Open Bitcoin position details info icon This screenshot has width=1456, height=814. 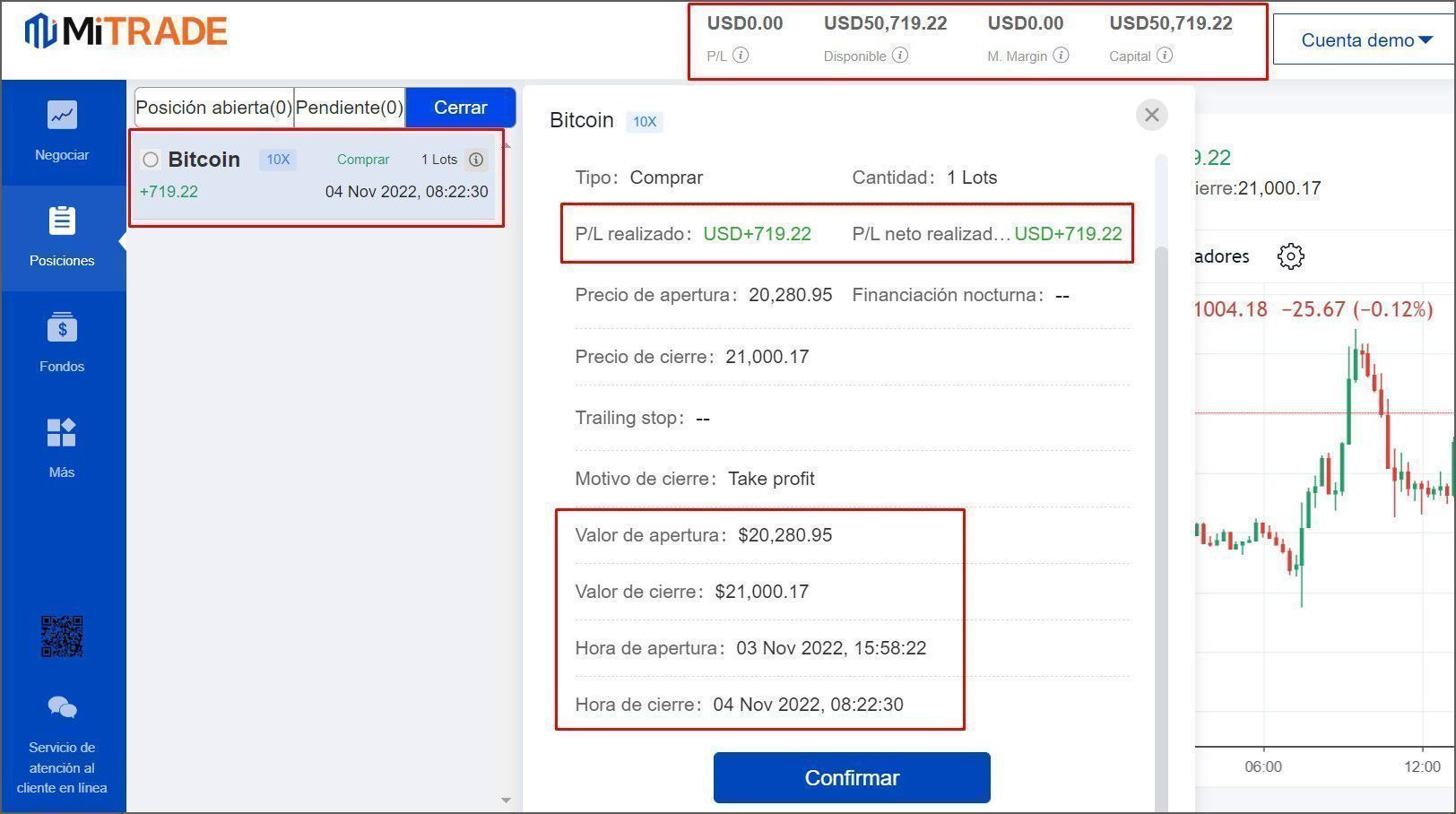point(476,160)
